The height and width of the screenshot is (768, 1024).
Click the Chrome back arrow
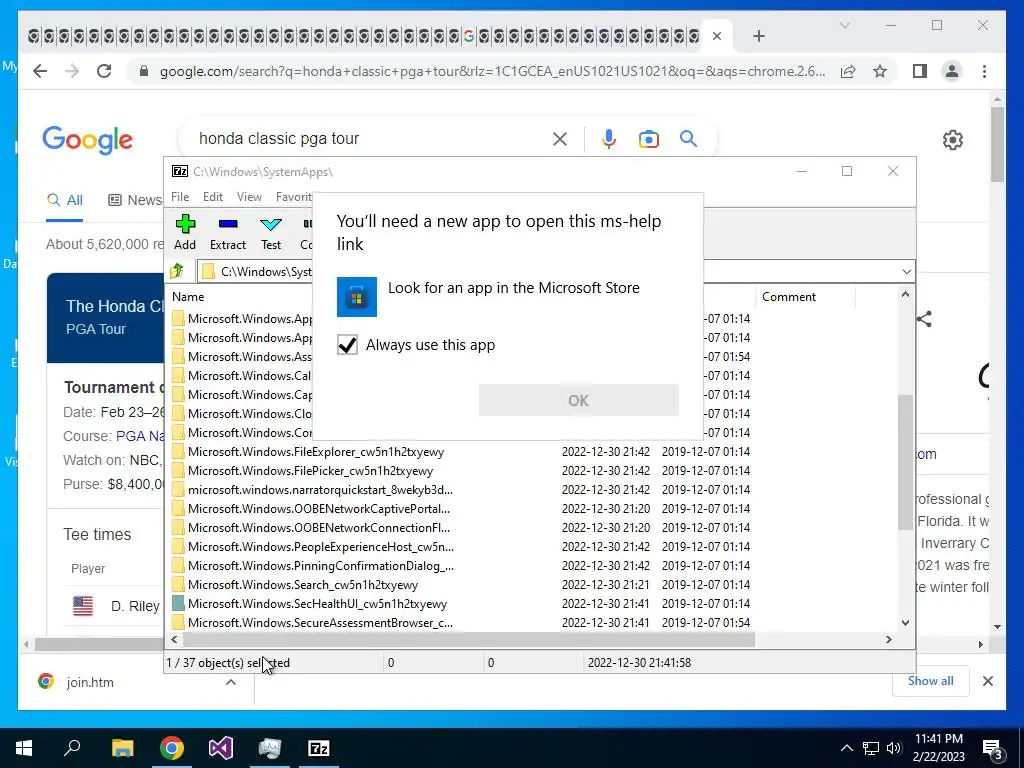pos(40,71)
